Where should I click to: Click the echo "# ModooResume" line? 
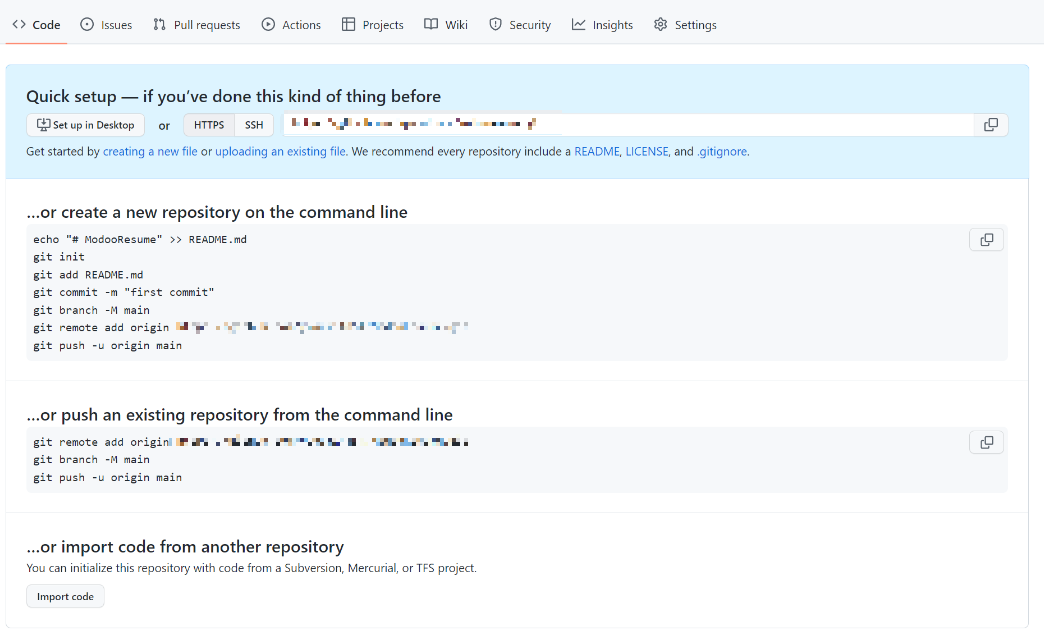140,240
